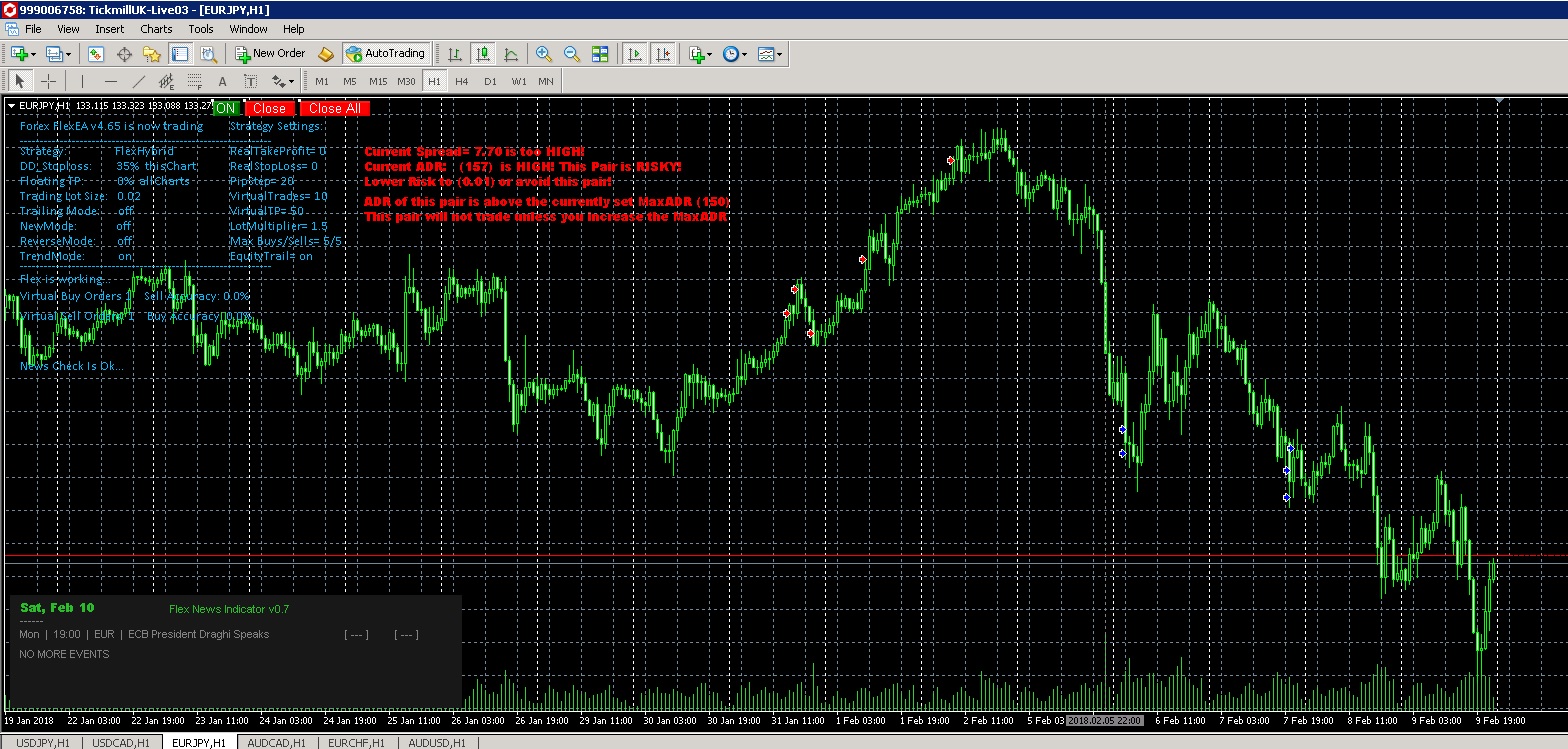Select the H1 timeframe button

(434, 81)
